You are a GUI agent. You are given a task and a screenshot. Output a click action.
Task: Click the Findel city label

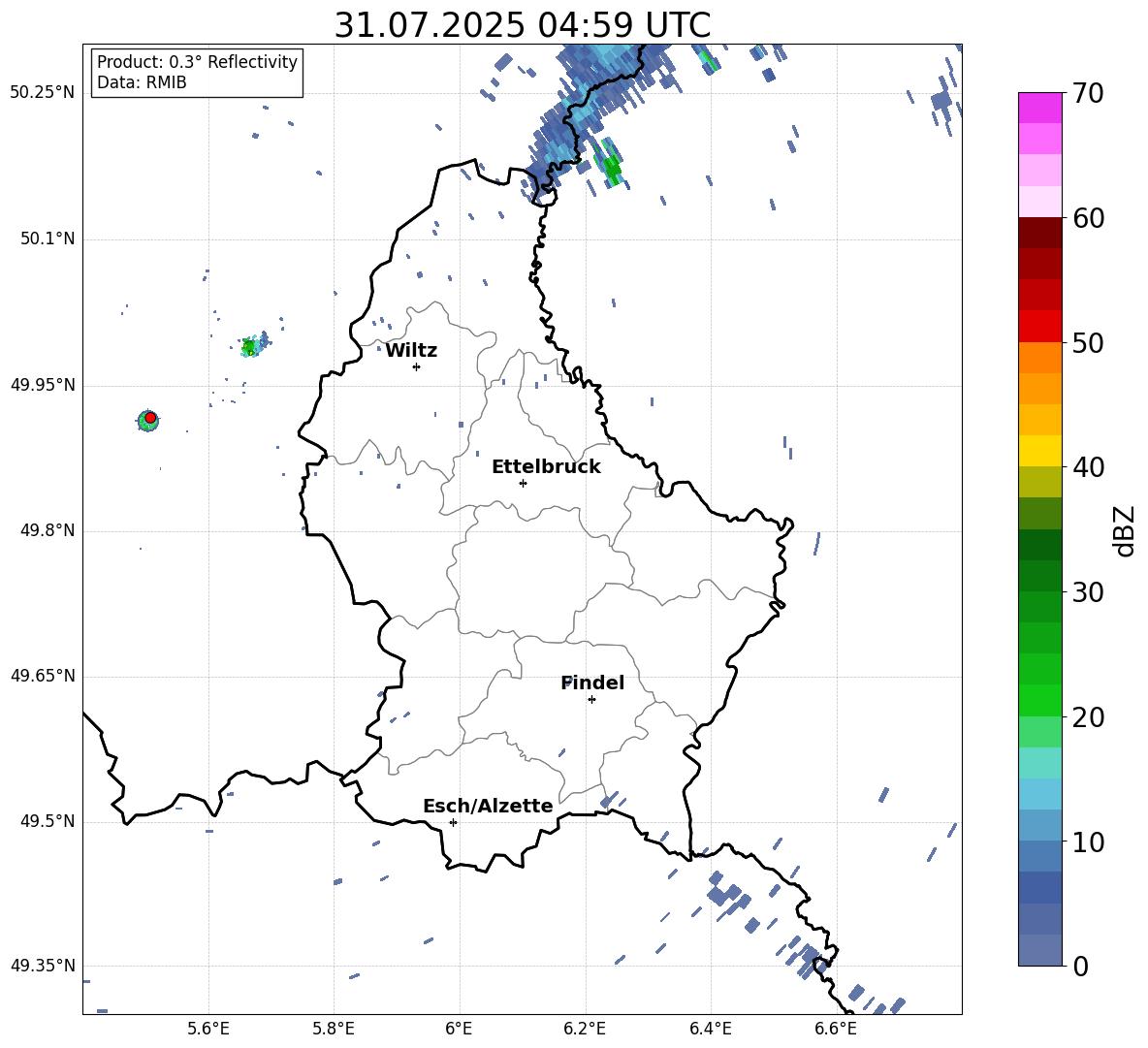click(x=592, y=683)
